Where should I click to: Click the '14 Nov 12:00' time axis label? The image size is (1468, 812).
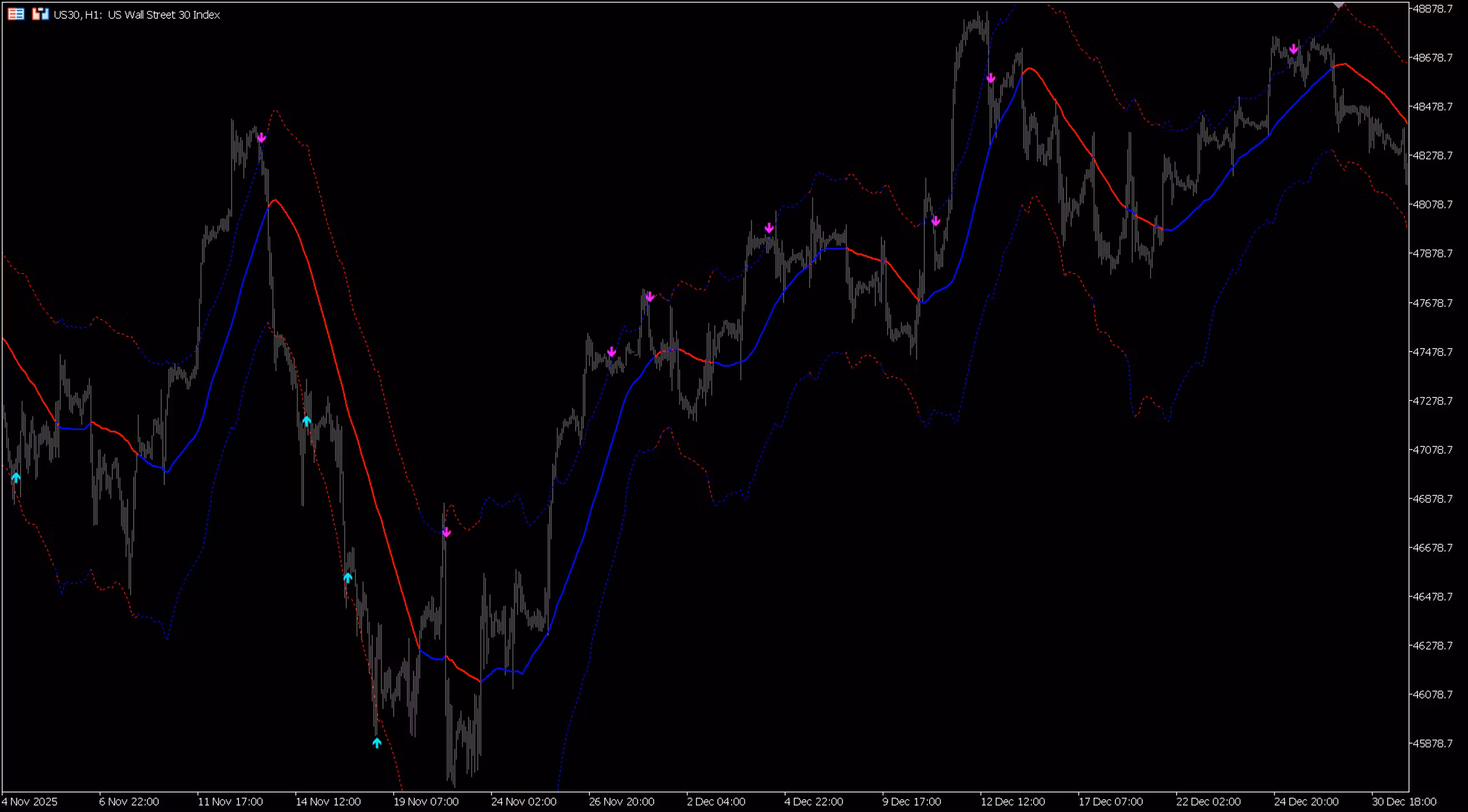point(328,802)
